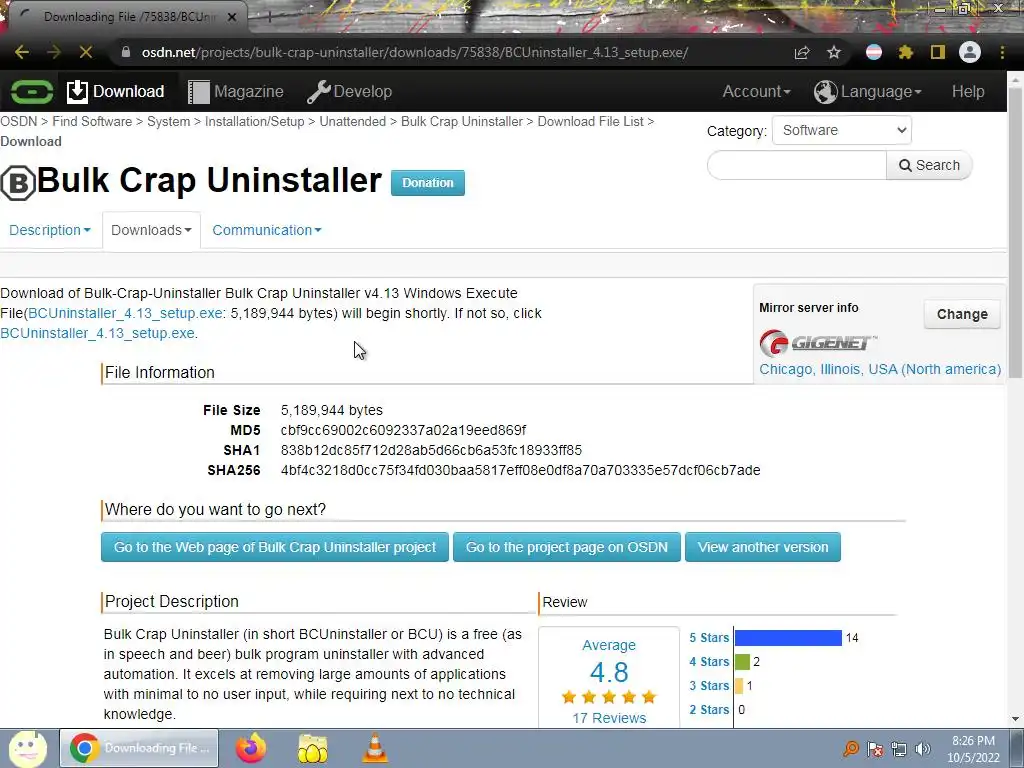
Task: Click the 5 Stars rating link
Action: (x=709, y=638)
